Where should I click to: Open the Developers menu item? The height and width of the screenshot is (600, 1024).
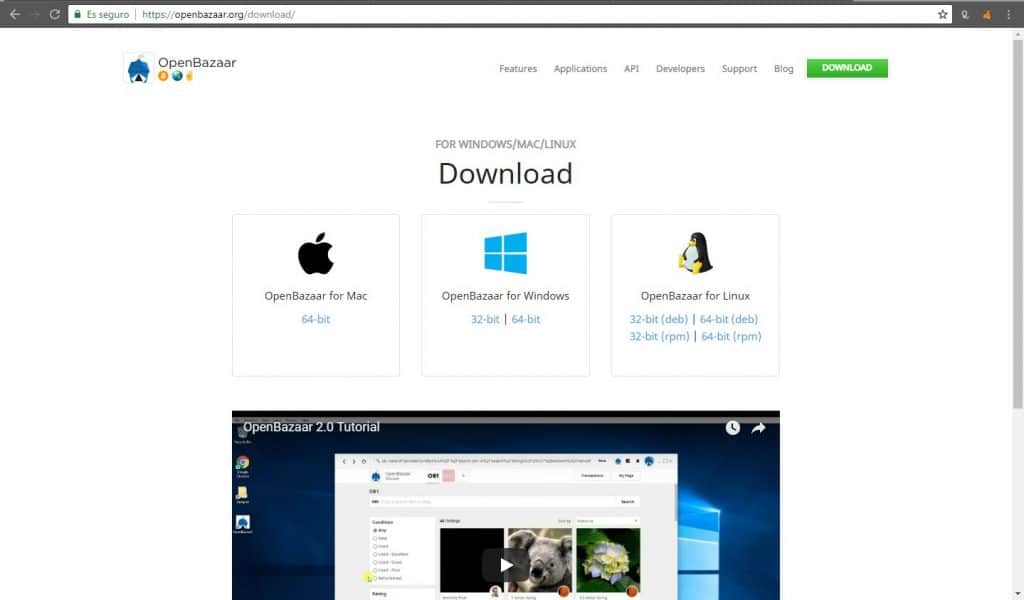point(680,69)
